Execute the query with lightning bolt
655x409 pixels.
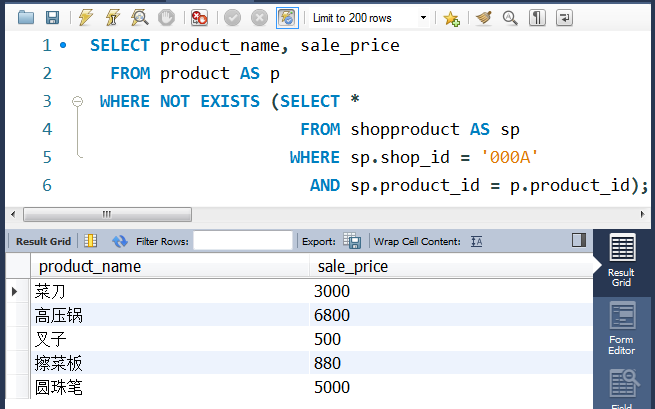(86, 18)
